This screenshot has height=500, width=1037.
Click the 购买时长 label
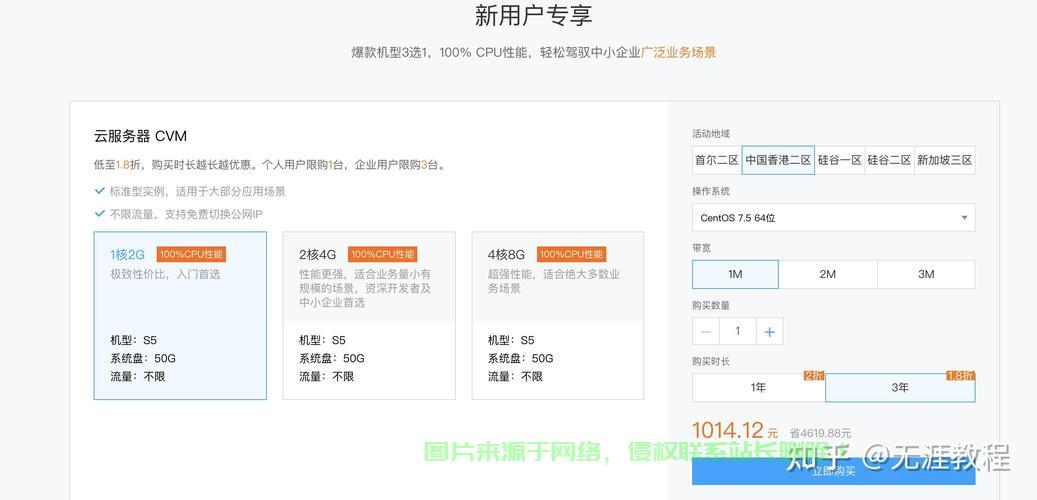tap(711, 362)
